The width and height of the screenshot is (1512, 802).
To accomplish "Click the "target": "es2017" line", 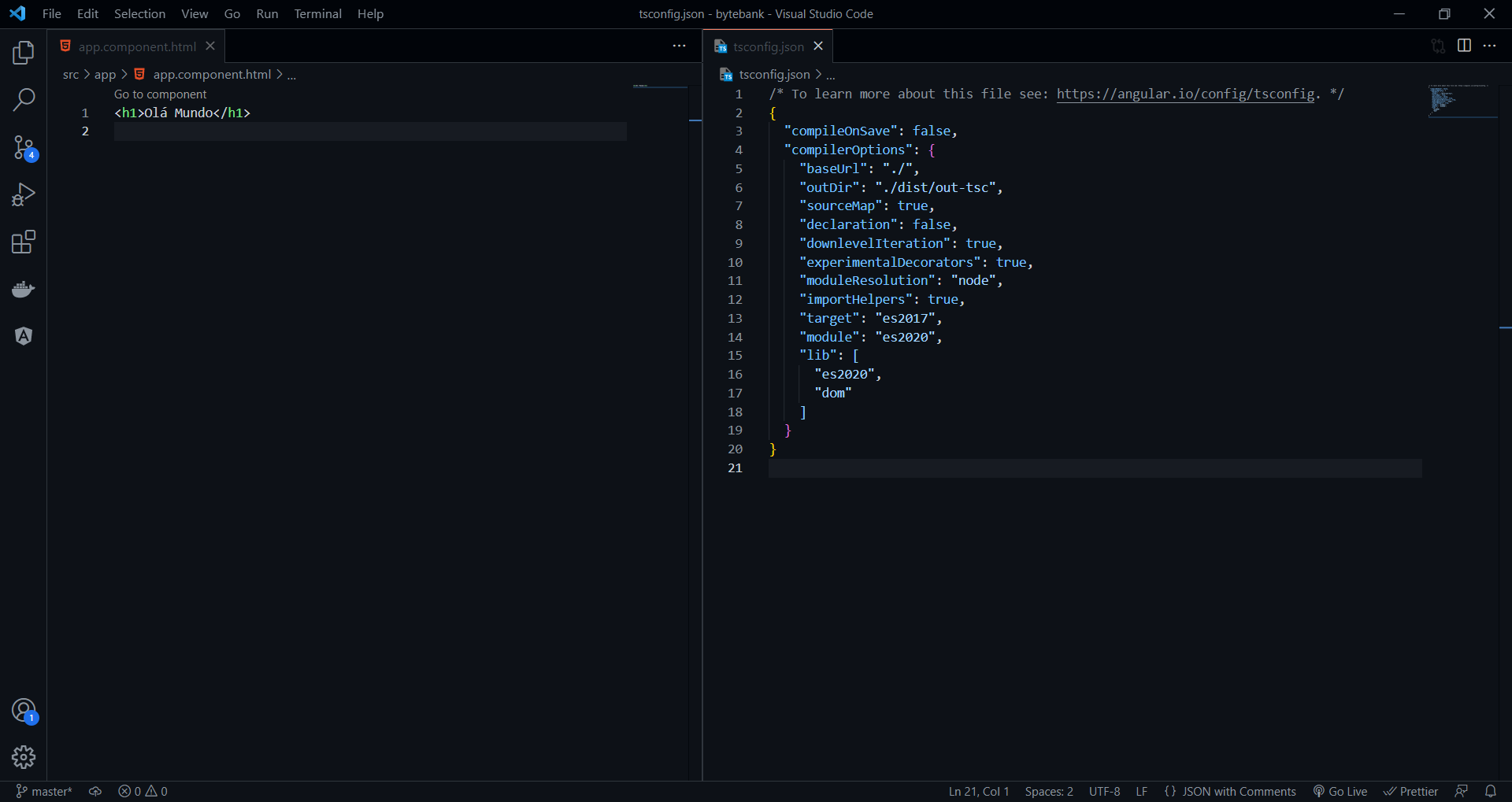I will pos(870,318).
